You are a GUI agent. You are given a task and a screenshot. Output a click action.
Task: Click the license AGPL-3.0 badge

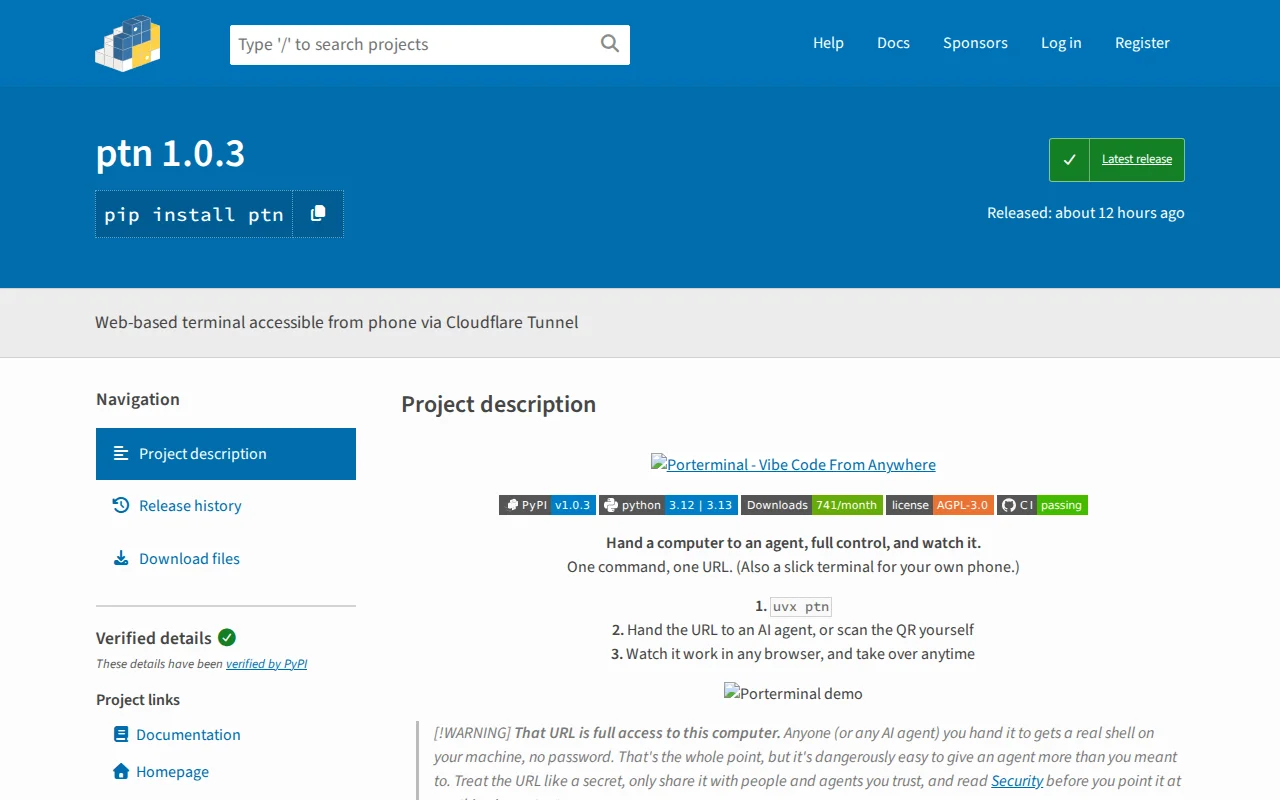point(940,505)
